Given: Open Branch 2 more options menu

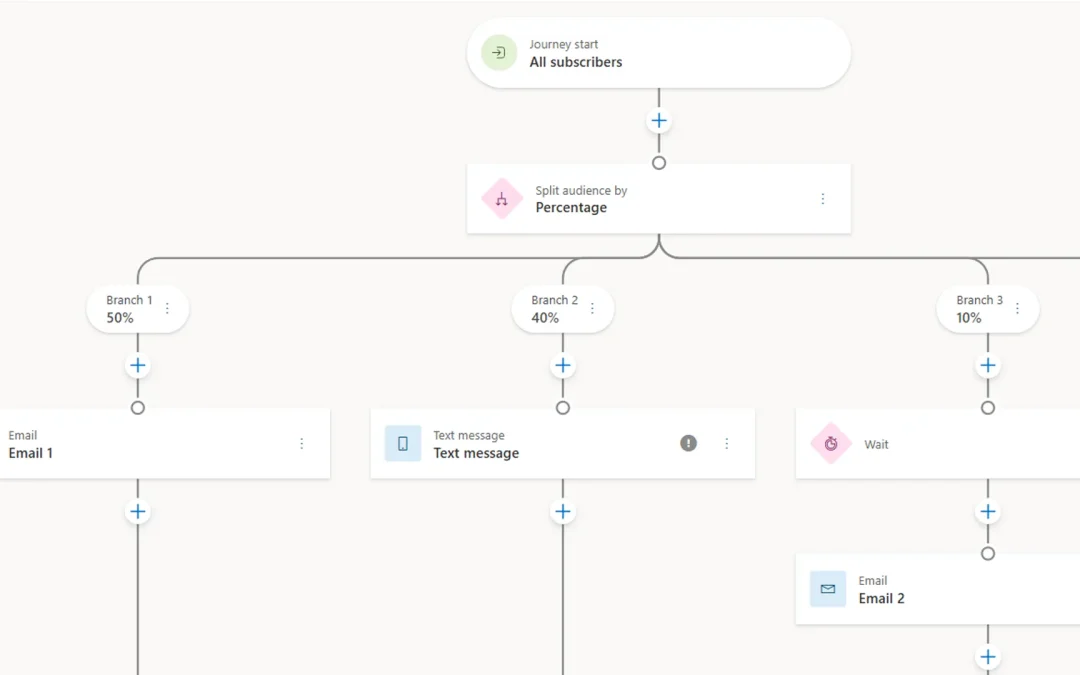Looking at the screenshot, I should tap(592, 309).
